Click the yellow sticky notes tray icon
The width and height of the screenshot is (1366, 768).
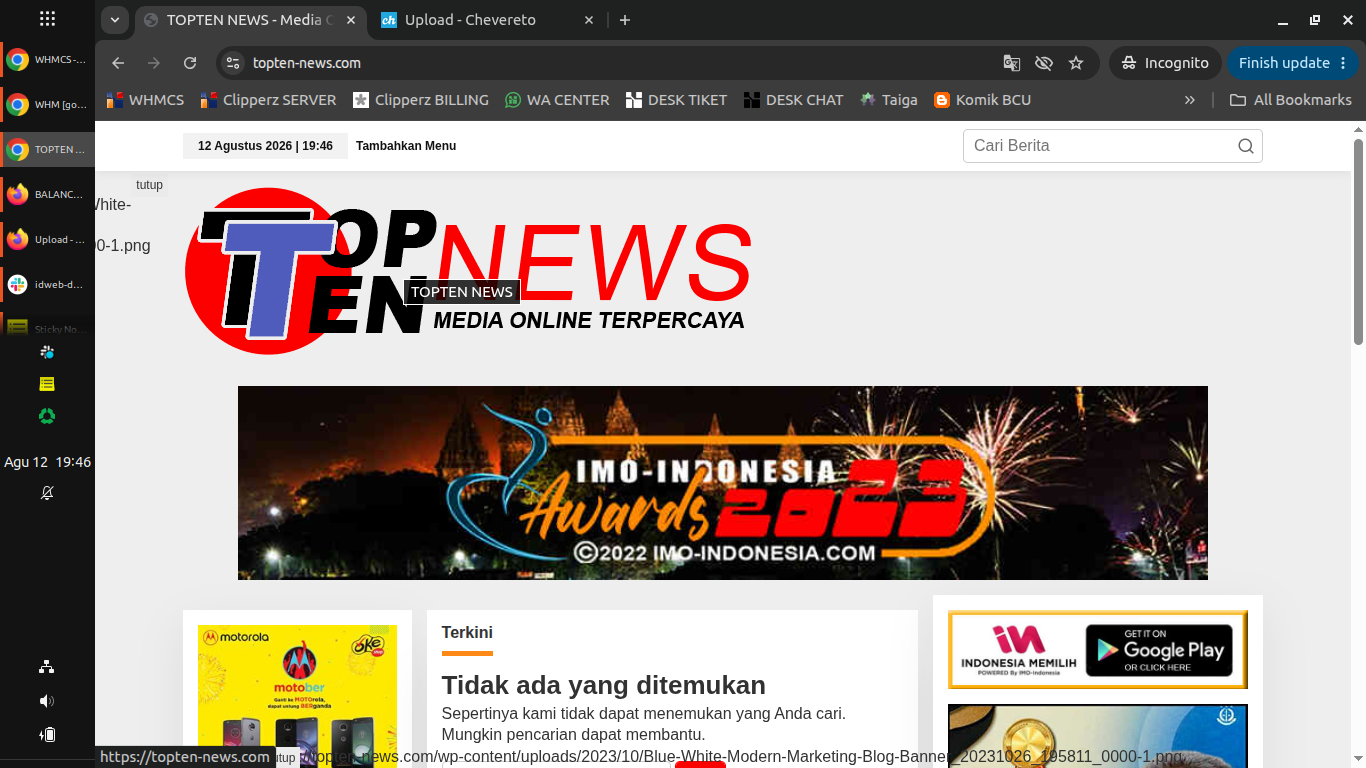pos(47,384)
